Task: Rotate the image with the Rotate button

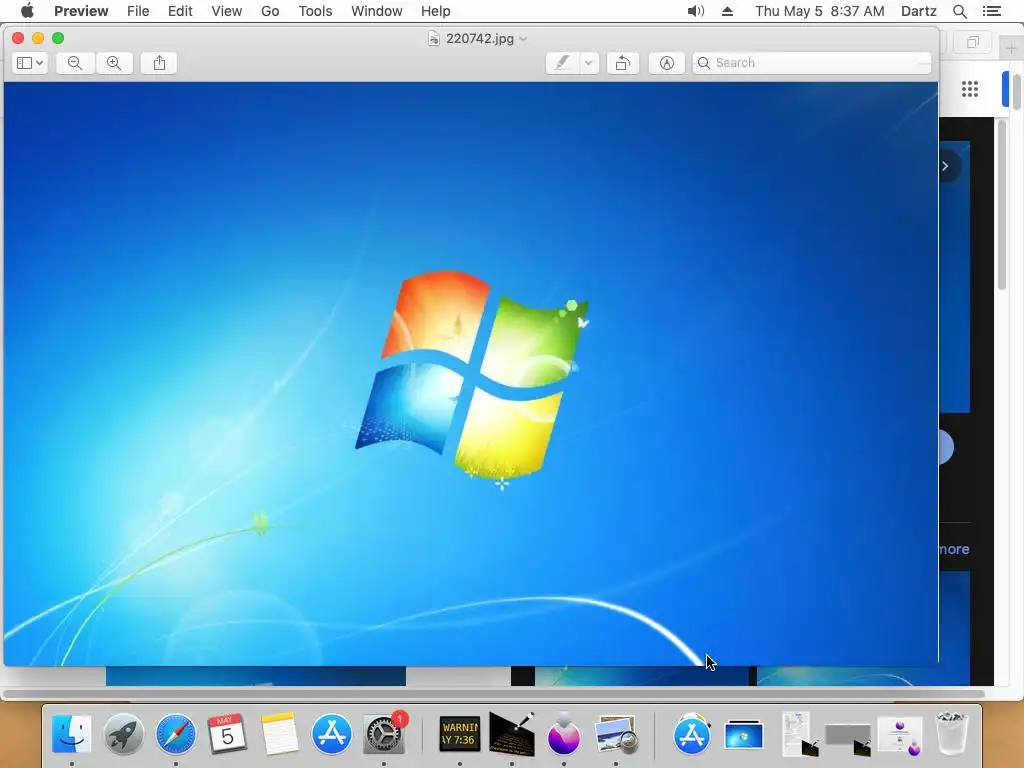Action: coord(623,63)
